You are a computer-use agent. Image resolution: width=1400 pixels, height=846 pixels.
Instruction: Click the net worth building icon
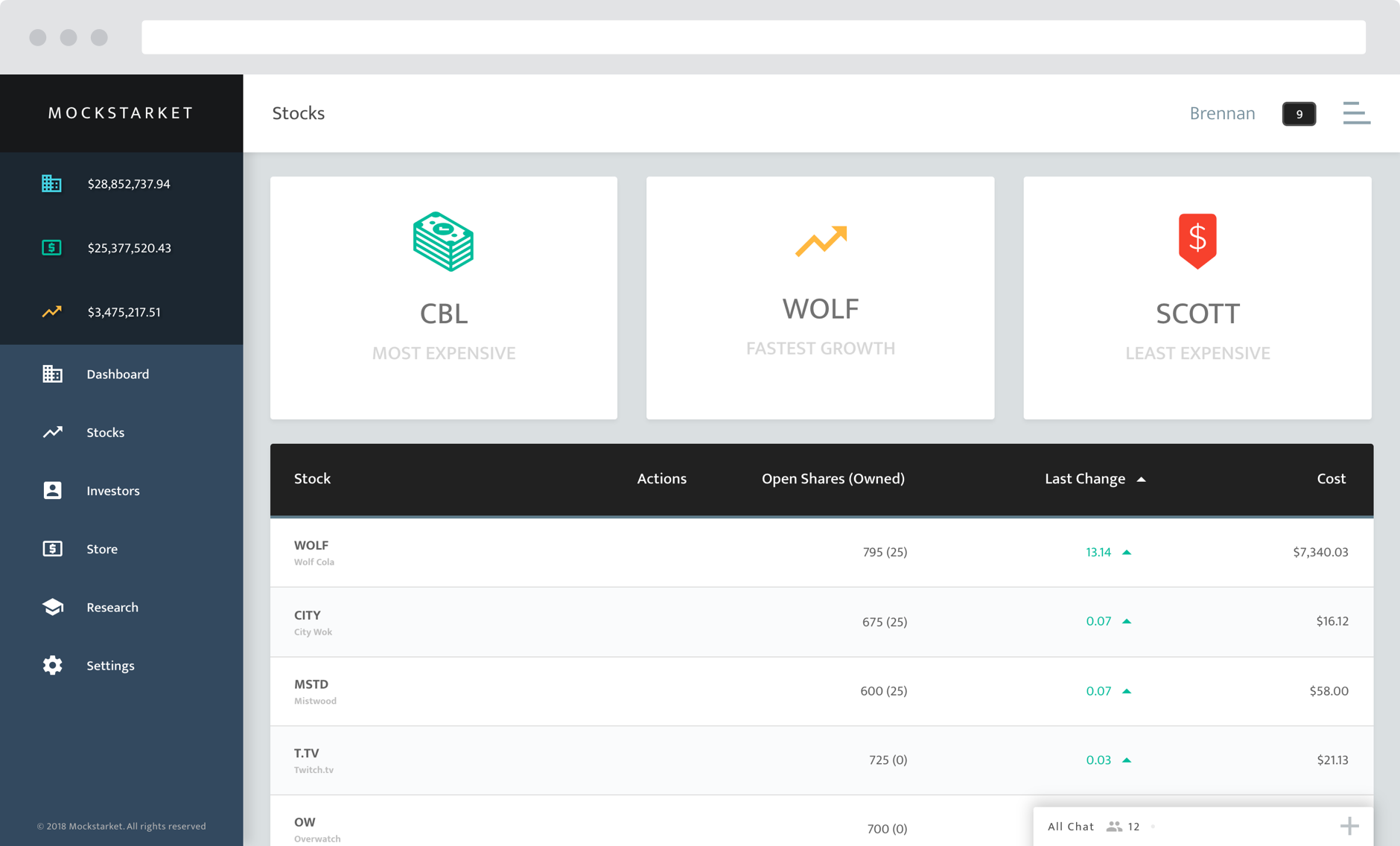click(51, 184)
